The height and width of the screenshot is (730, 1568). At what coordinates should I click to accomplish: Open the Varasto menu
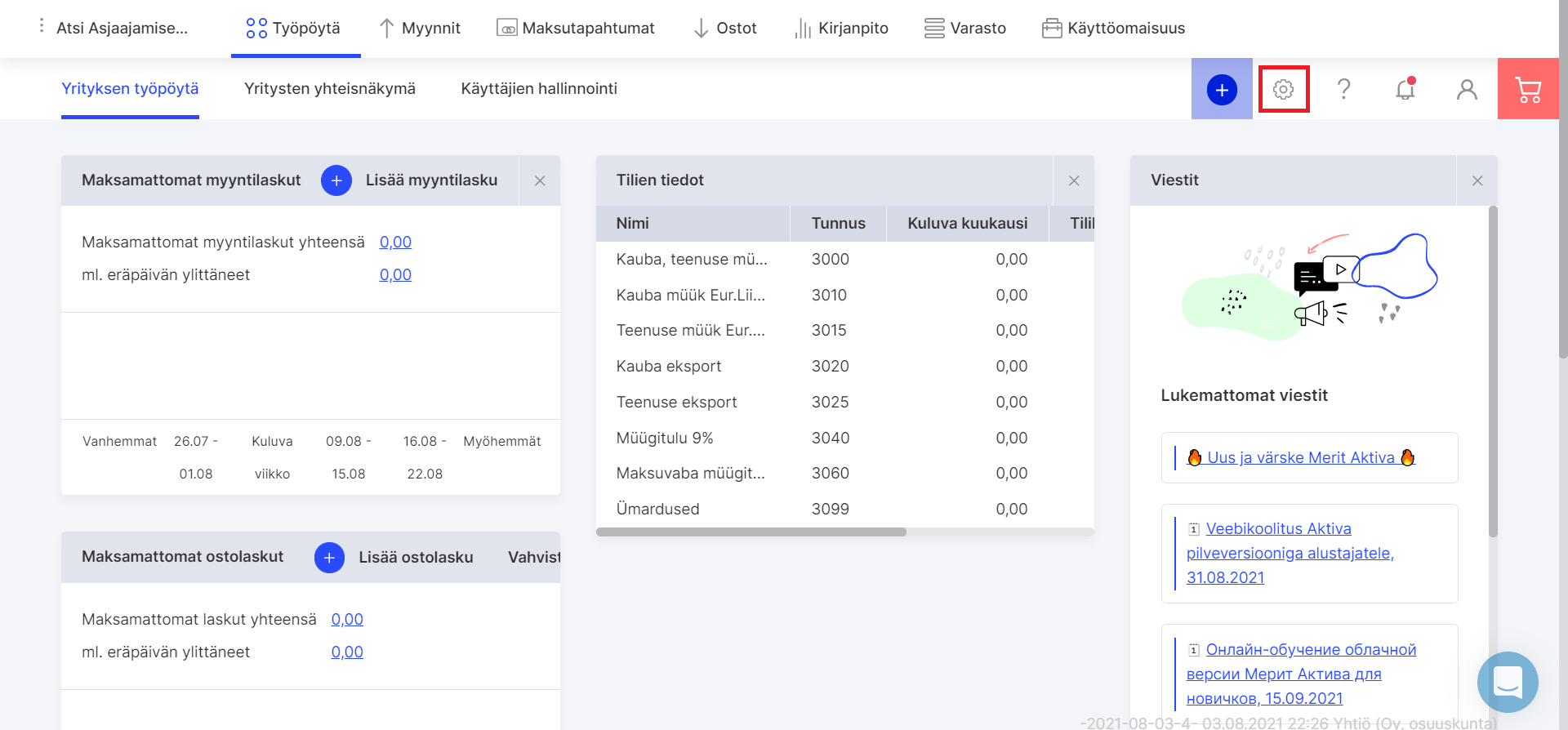pos(965,29)
